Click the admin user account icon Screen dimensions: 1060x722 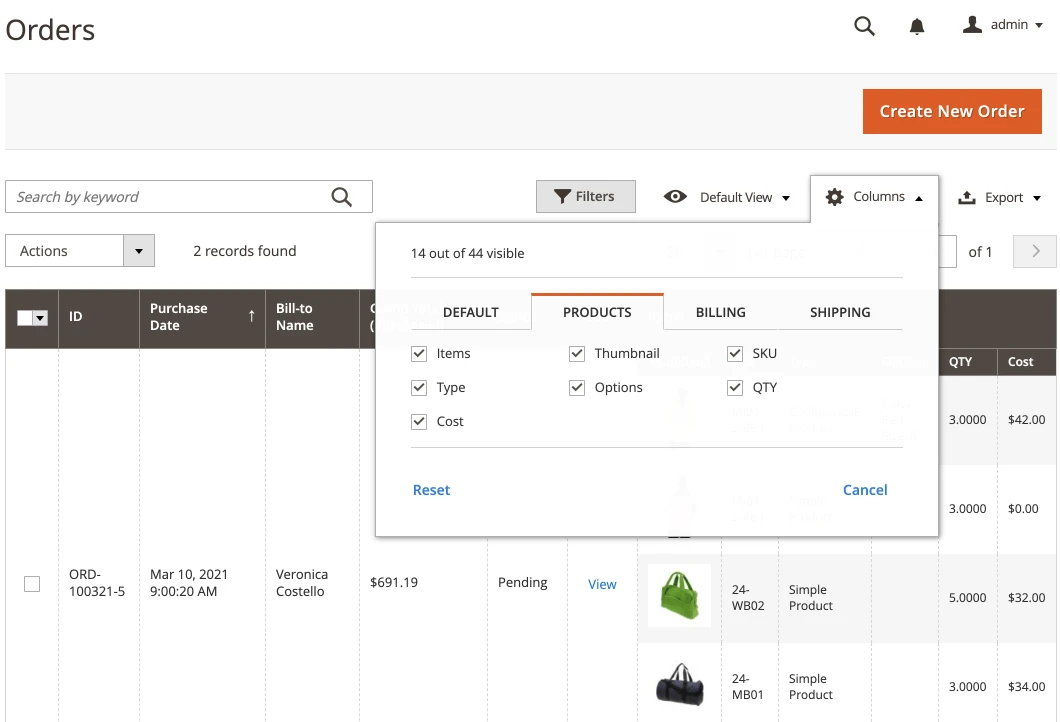tap(972, 25)
